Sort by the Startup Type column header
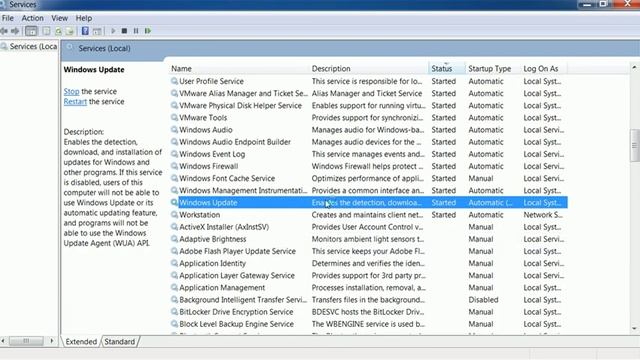Image resolution: width=640 pixels, height=360 pixels. pos(493,69)
